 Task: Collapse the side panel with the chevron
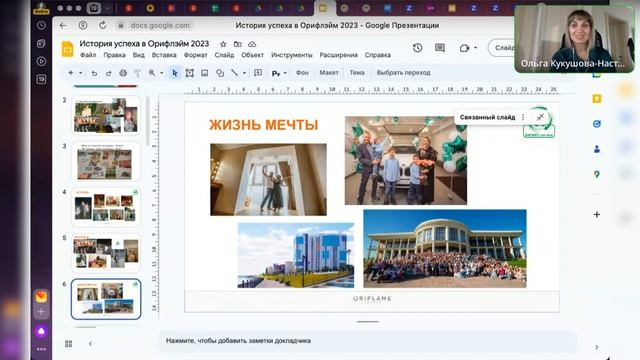point(597,347)
